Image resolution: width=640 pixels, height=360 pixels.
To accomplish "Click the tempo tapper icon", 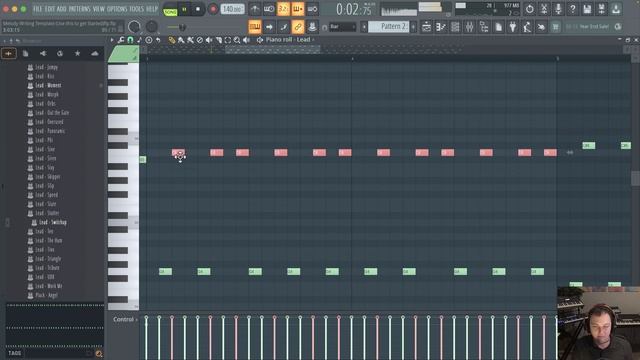I will click(527, 27).
